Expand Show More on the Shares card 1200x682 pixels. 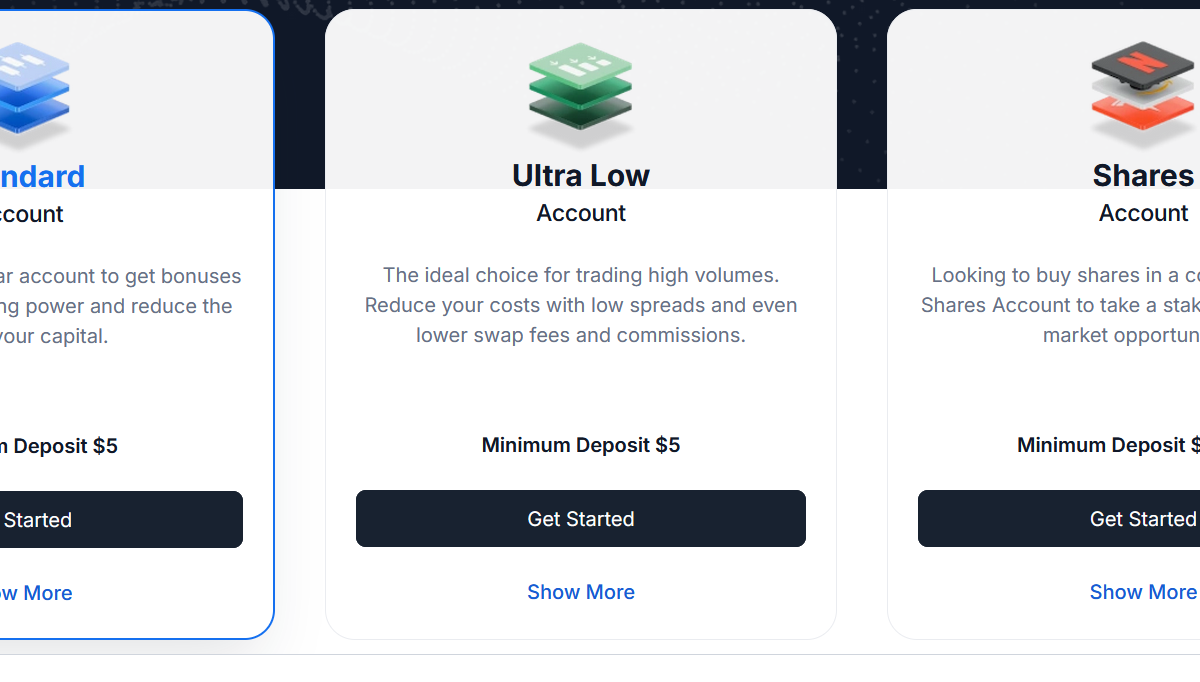1143,591
